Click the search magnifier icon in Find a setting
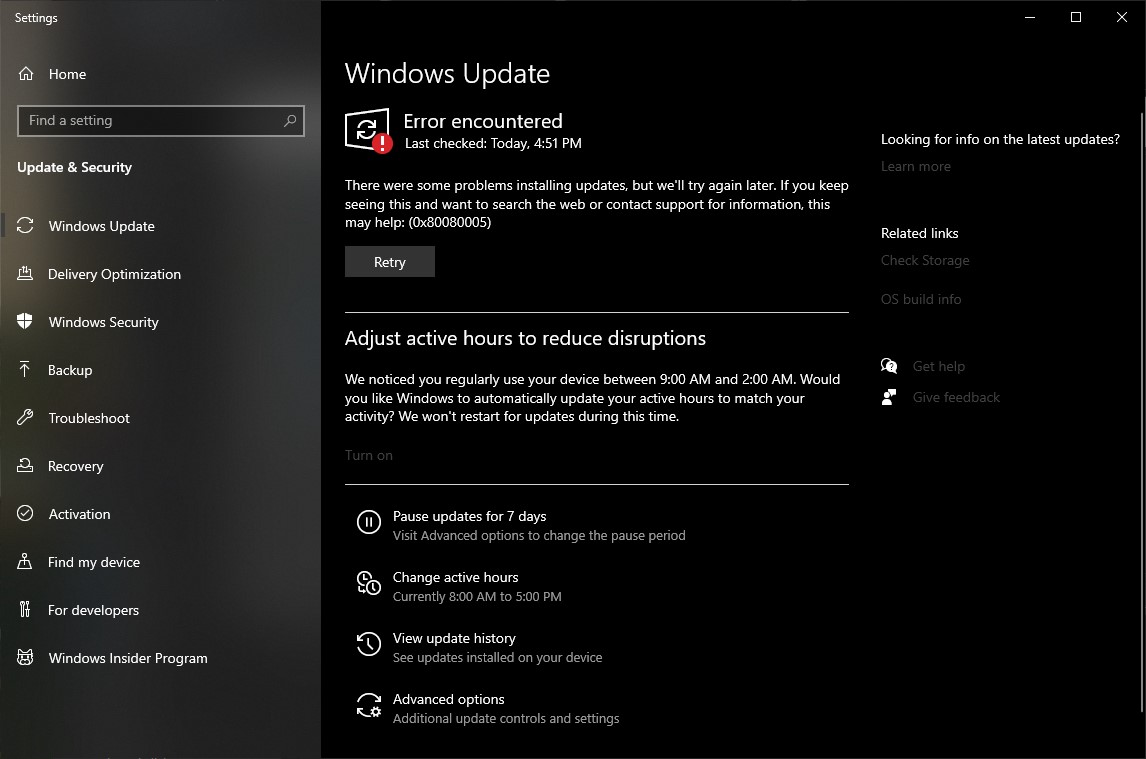 tap(290, 121)
